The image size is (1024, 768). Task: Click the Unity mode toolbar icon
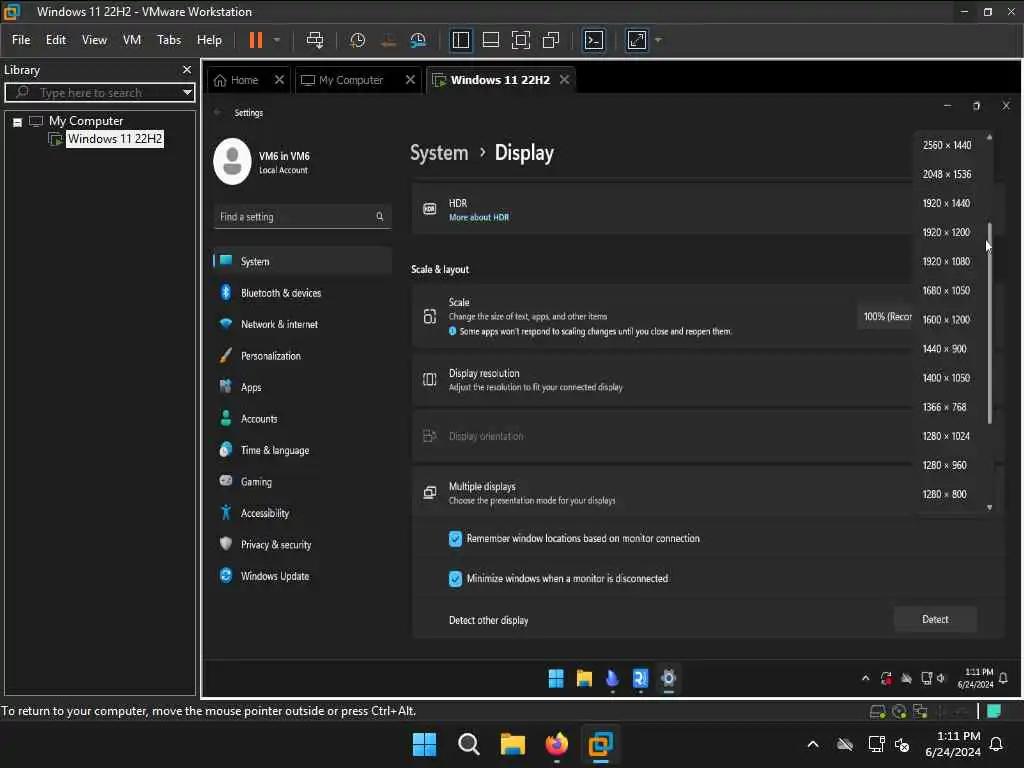[x=551, y=40]
